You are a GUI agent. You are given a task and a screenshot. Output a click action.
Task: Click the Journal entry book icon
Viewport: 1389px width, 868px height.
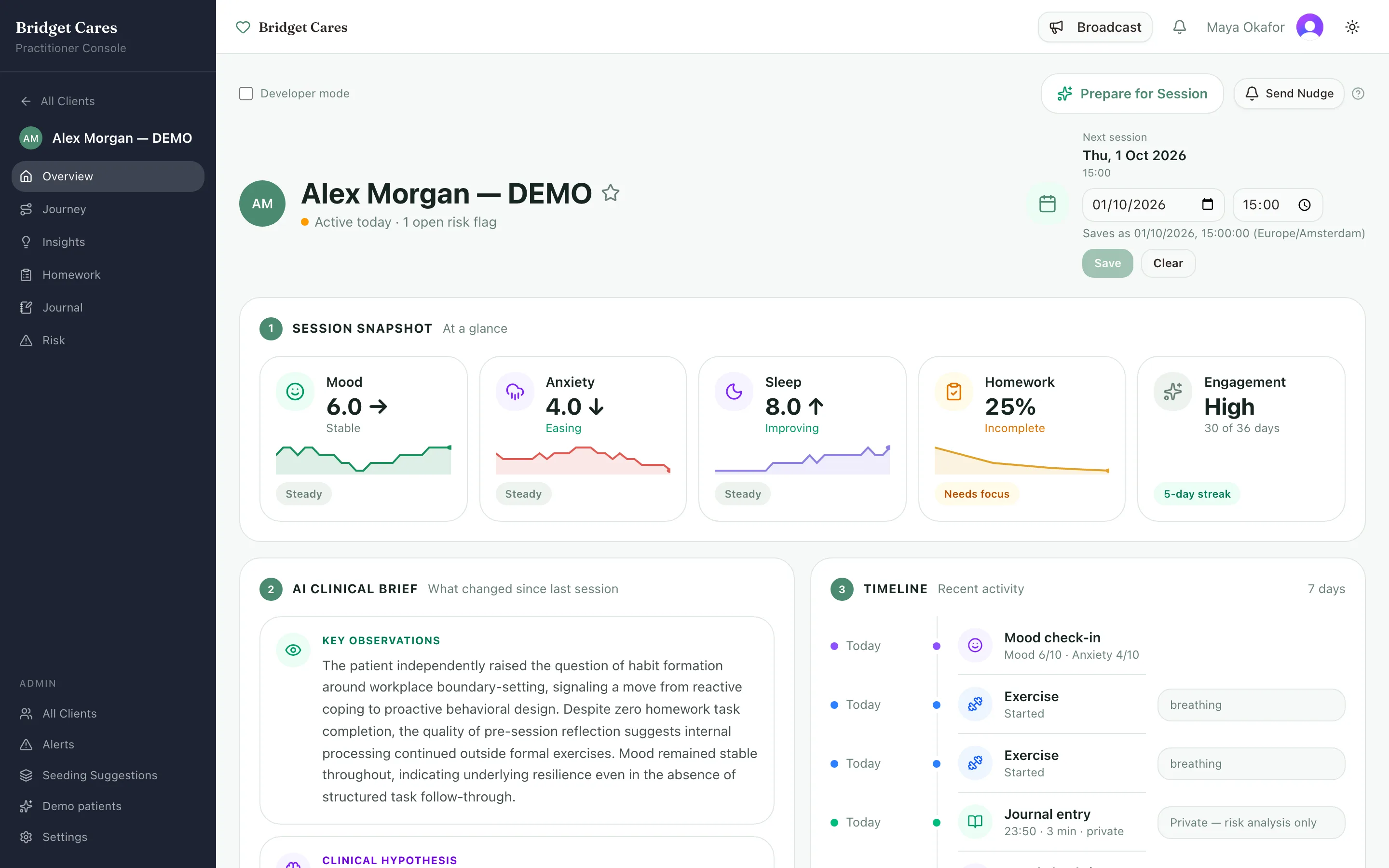(x=975, y=822)
